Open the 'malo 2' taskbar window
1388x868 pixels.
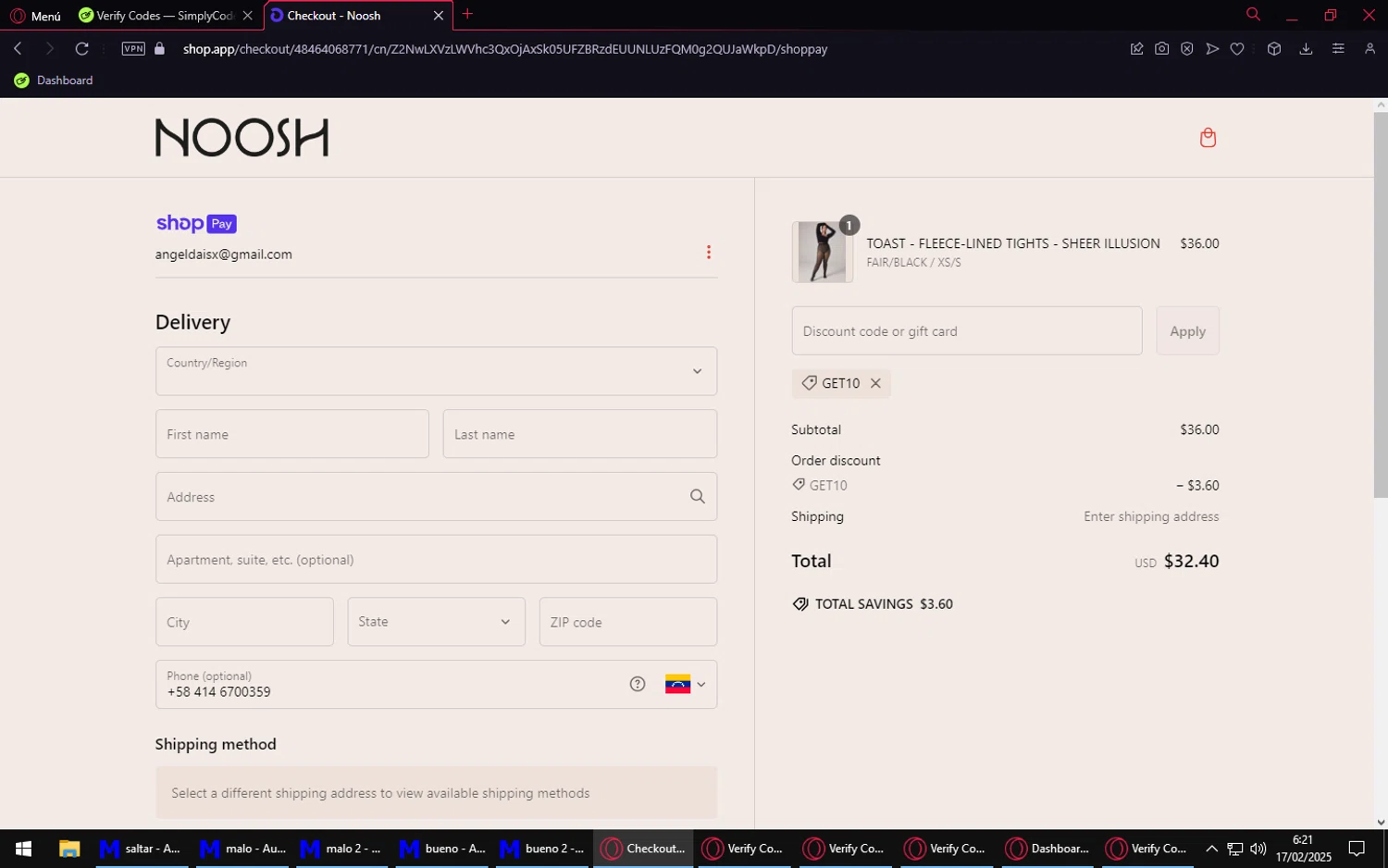point(342,849)
